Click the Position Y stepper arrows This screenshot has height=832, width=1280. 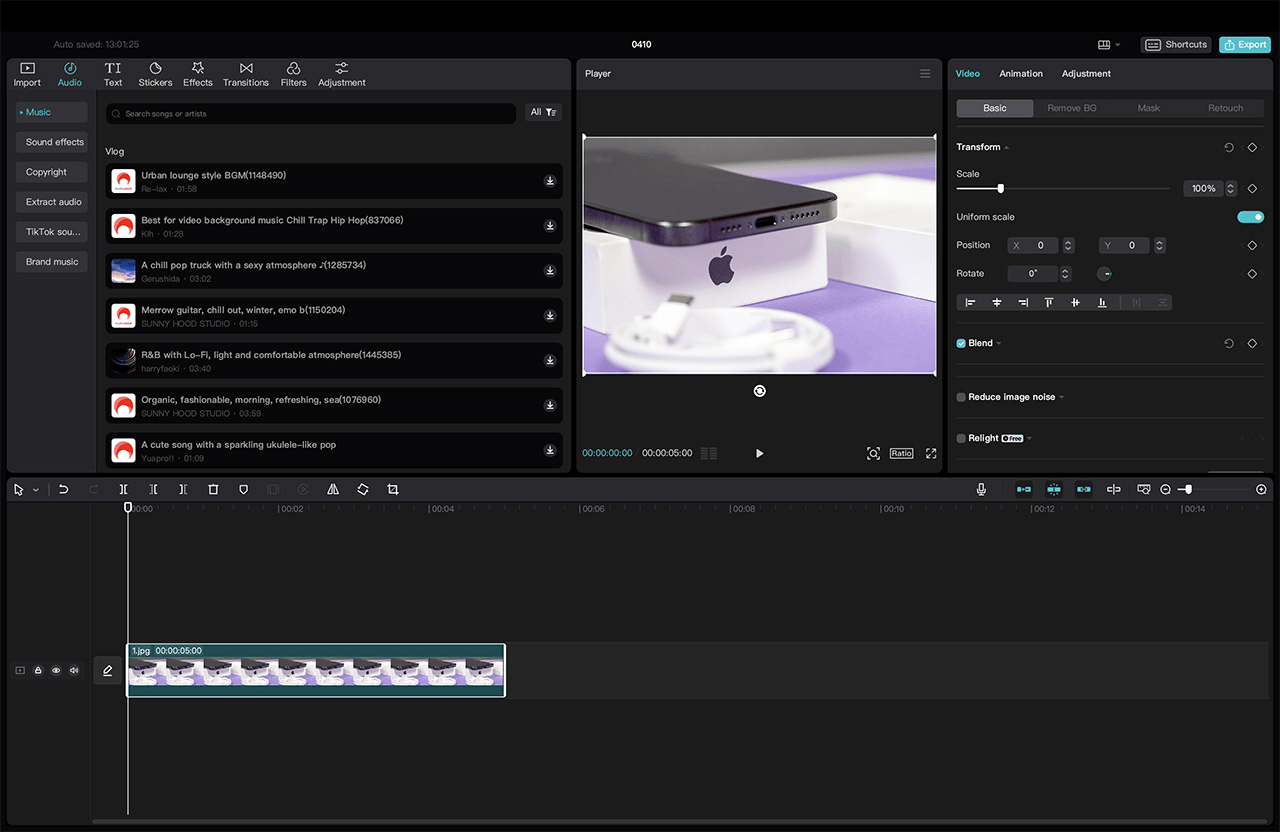click(1160, 245)
